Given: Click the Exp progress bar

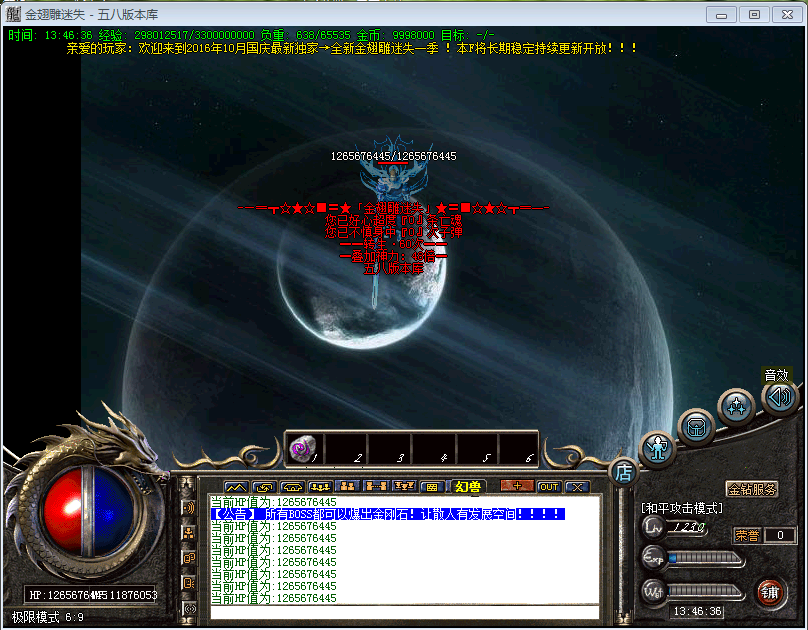Looking at the screenshot, I should pos(705,558).
